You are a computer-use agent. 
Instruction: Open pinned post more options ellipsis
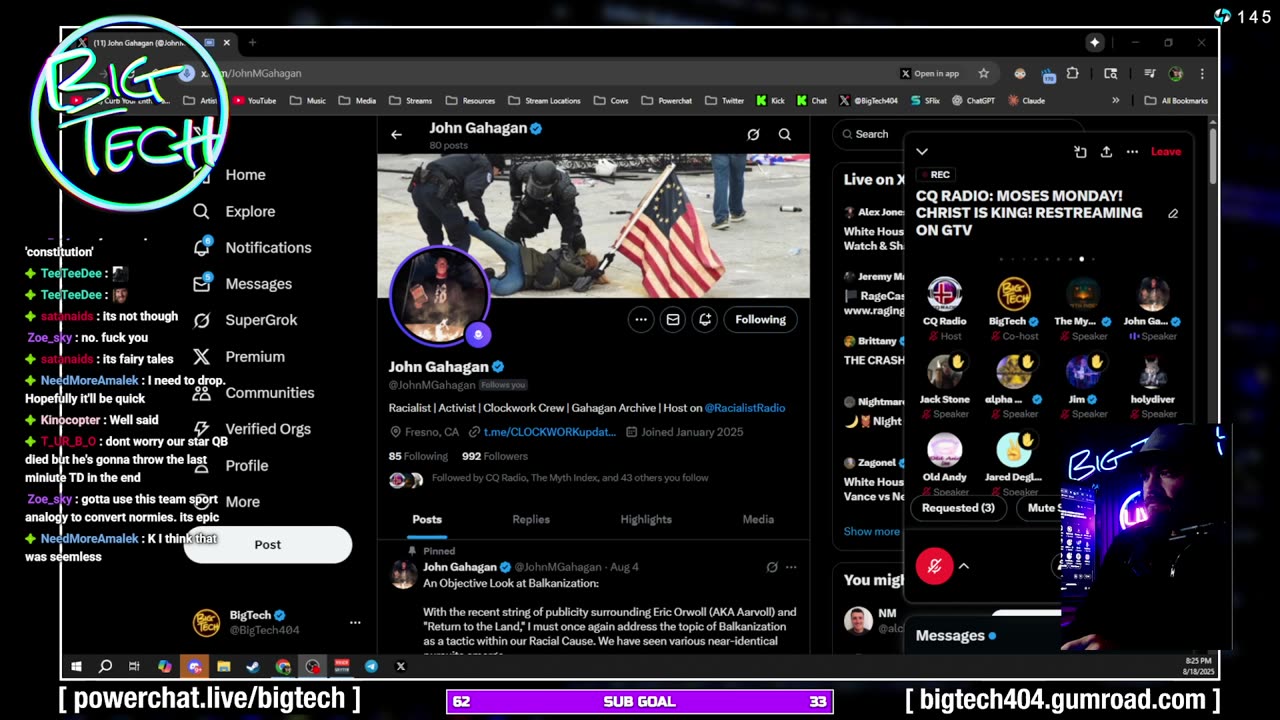pos(791,567)
